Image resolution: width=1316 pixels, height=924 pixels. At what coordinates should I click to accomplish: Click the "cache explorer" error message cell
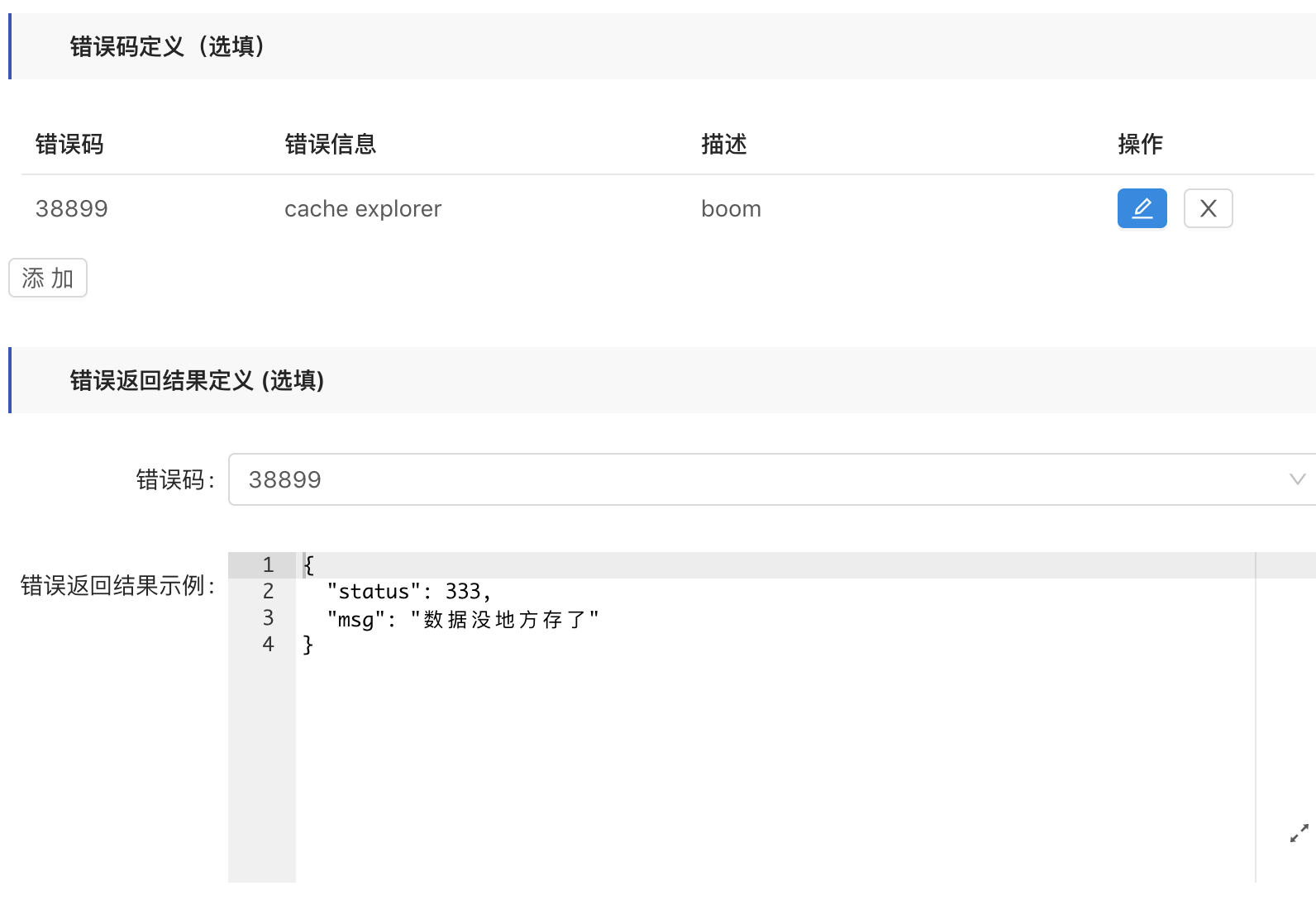[x=363, y=209]
